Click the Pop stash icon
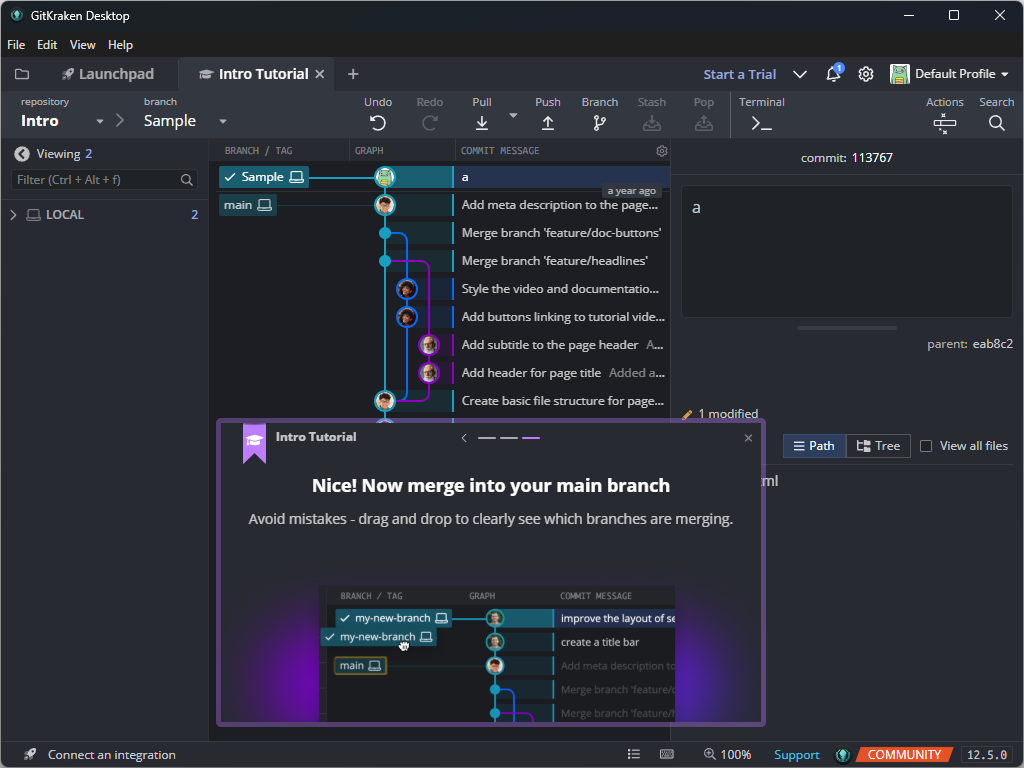1024x768 pixels. pos(703,123)
